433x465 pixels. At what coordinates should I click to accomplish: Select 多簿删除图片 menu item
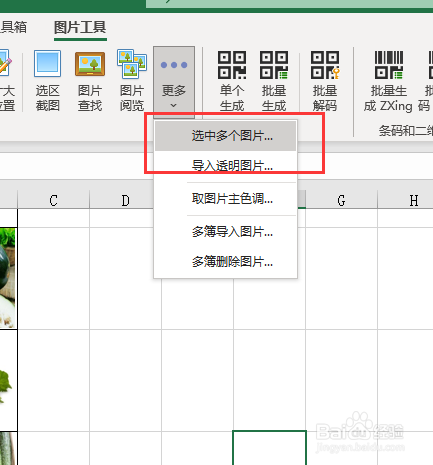(225, 262)
